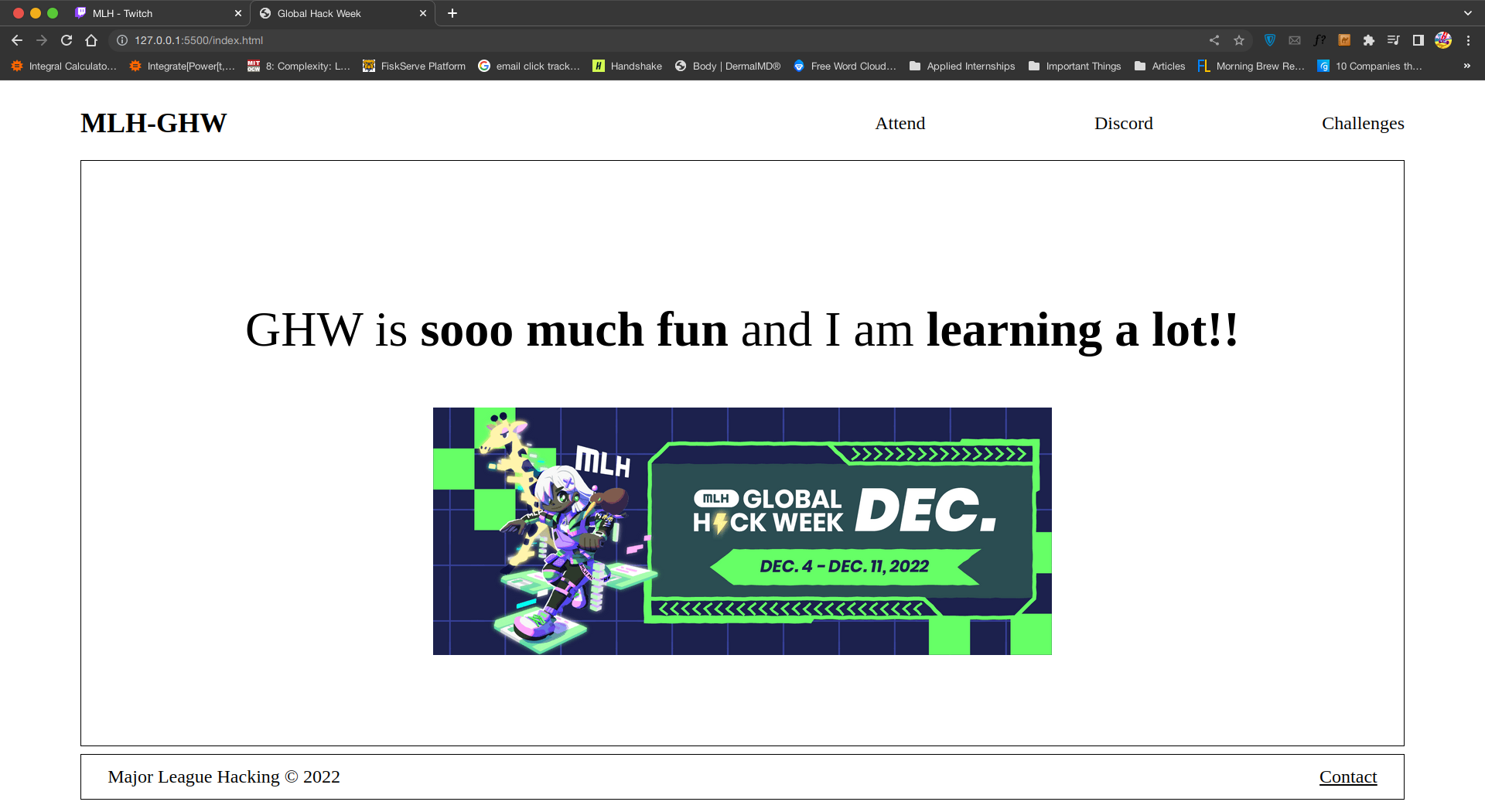Expand Important Things bookmark folder
The height and width of the screenshot is (812, 1485).
point(1075,66)
